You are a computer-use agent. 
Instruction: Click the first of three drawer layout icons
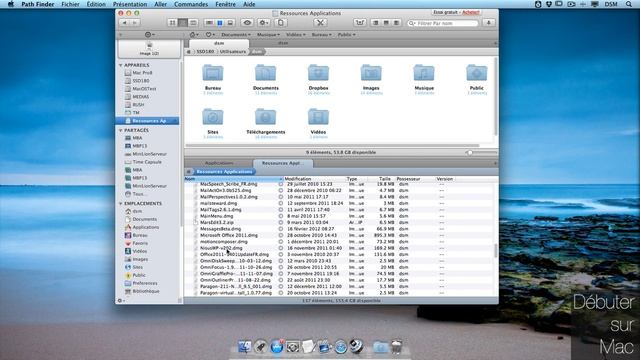point(376,23)
